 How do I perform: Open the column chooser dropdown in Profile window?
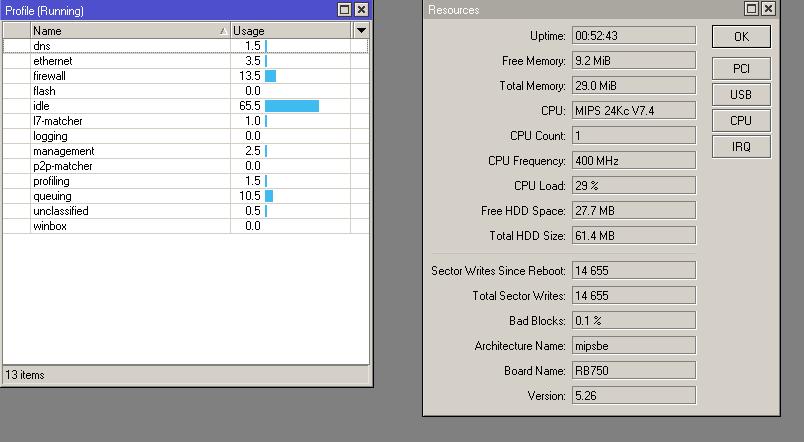[x=361, y=30]
